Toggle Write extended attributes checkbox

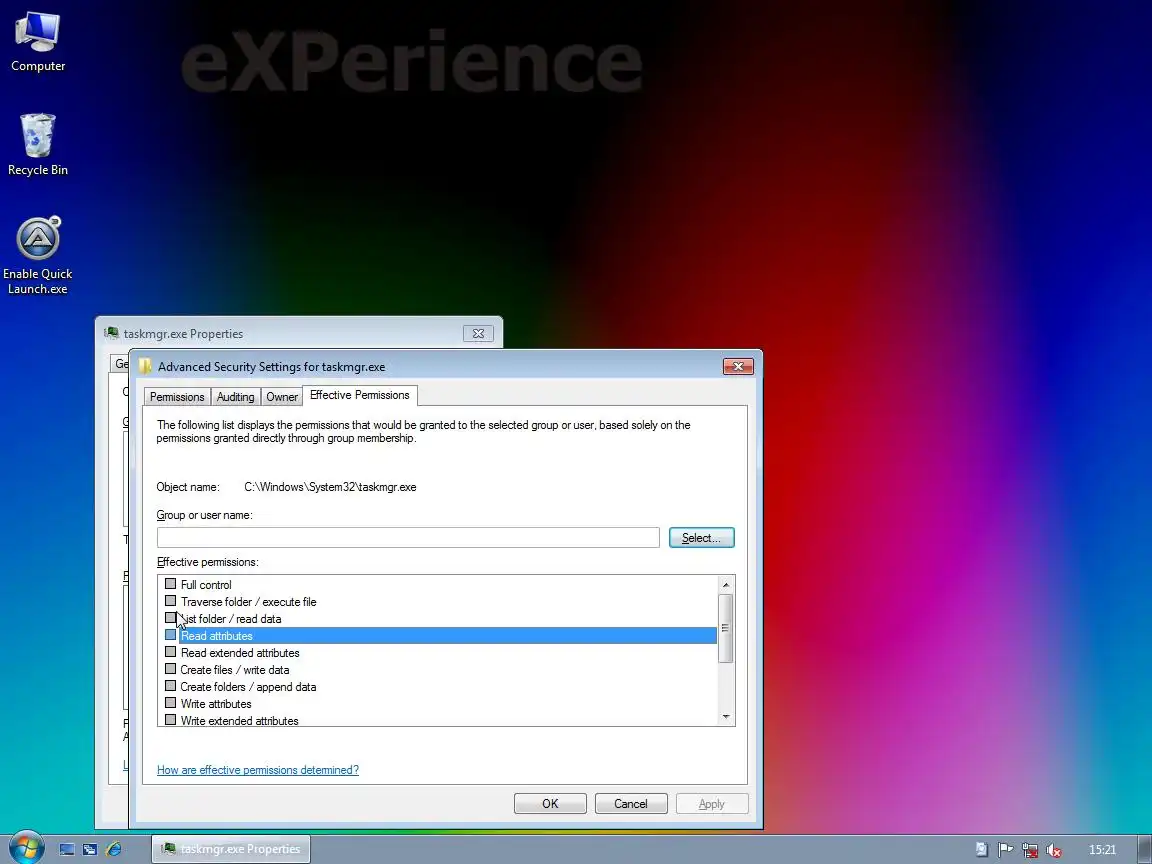point(170,720)
